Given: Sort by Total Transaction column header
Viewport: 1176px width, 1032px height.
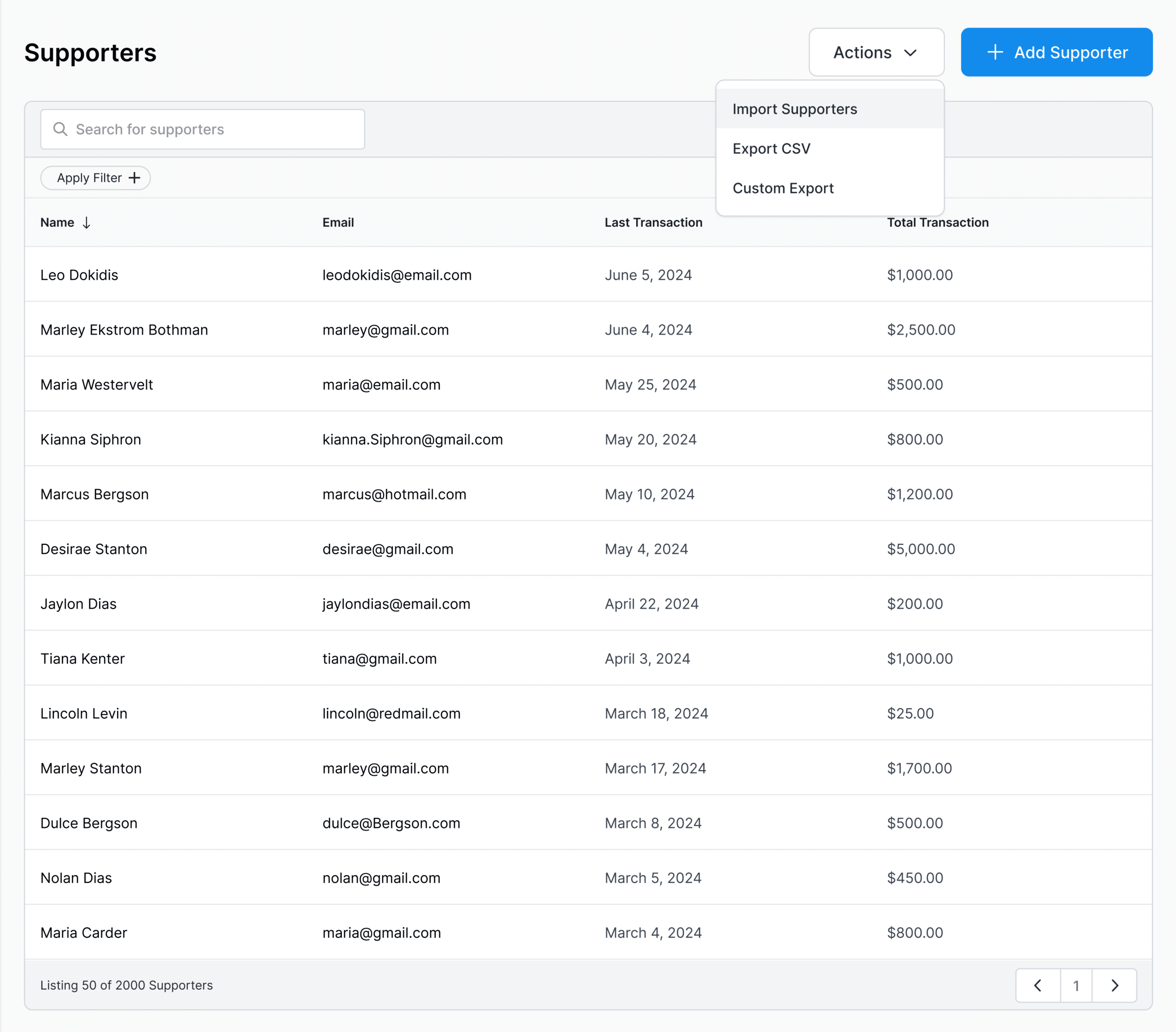Looking at the screenshot, I should pyautogui.click(x=937, y=223).
